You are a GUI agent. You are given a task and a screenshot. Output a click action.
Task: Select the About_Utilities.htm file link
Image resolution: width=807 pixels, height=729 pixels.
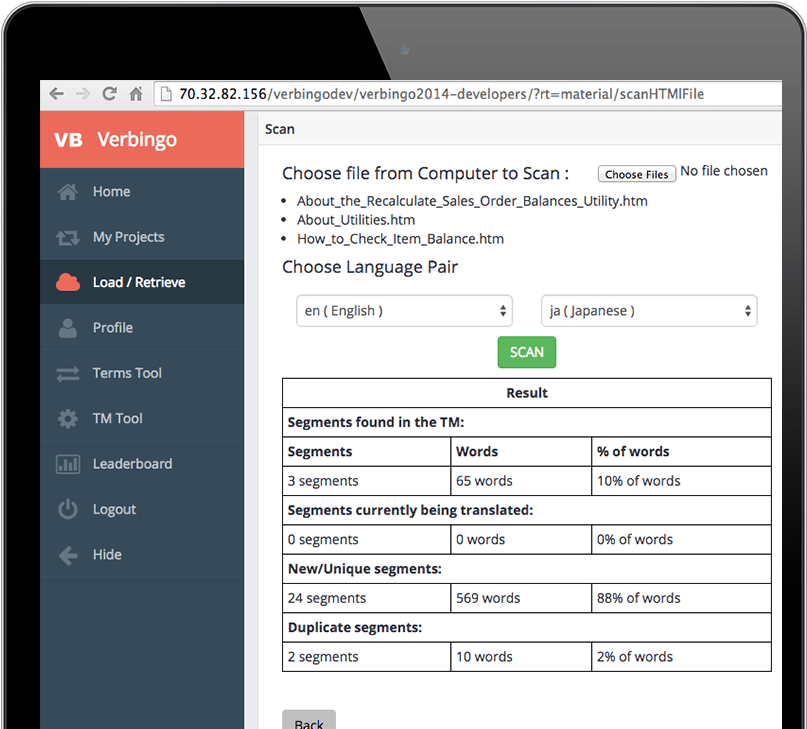coord(354,220)
